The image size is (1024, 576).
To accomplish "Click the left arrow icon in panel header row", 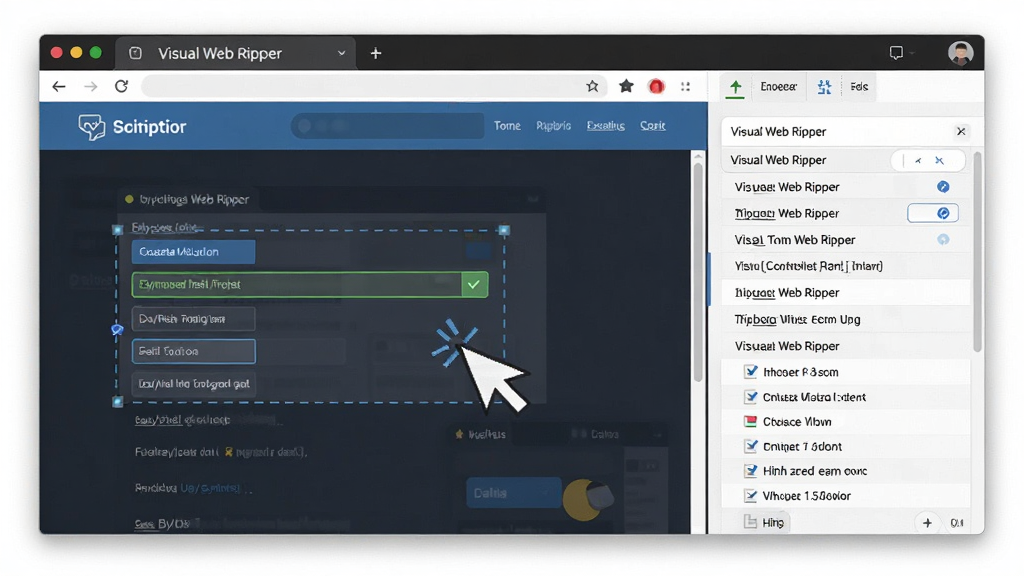I will coord(918,160).
